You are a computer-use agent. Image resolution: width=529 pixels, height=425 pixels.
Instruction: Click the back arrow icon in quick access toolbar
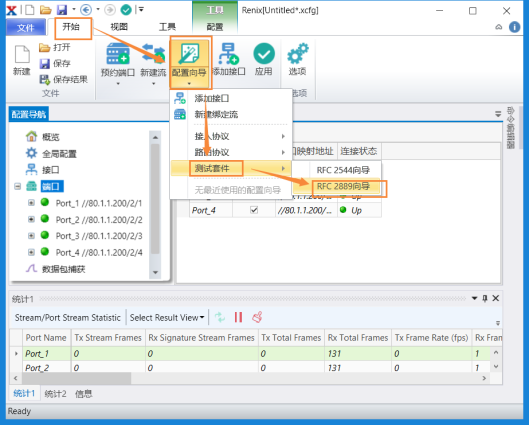tap(86, 10)
